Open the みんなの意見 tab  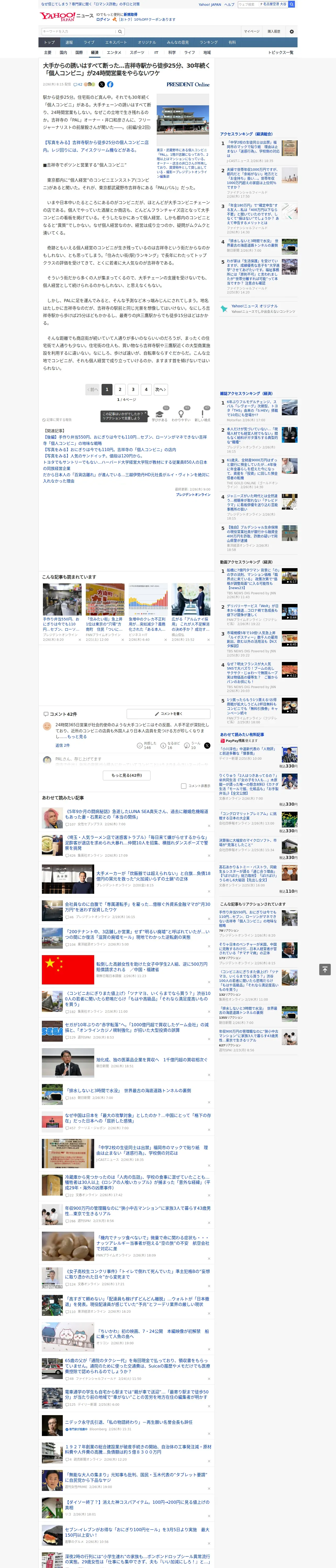177,43
